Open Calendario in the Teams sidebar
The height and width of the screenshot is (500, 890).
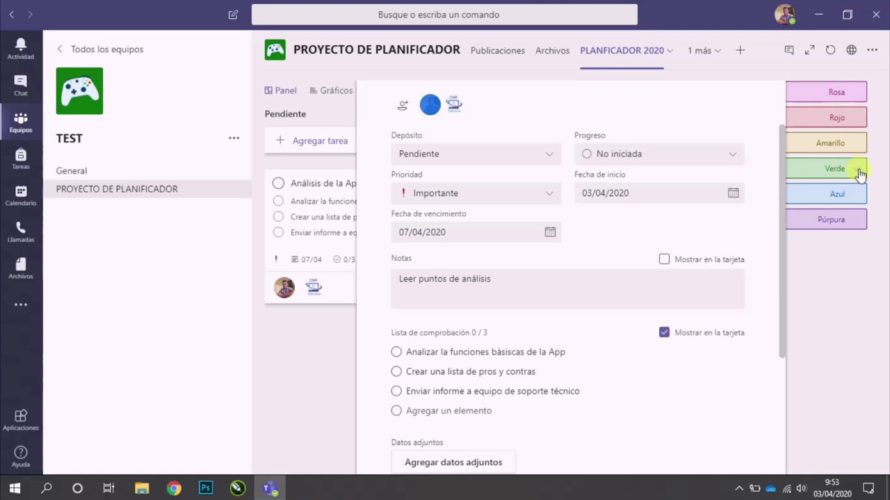[20, 195]
